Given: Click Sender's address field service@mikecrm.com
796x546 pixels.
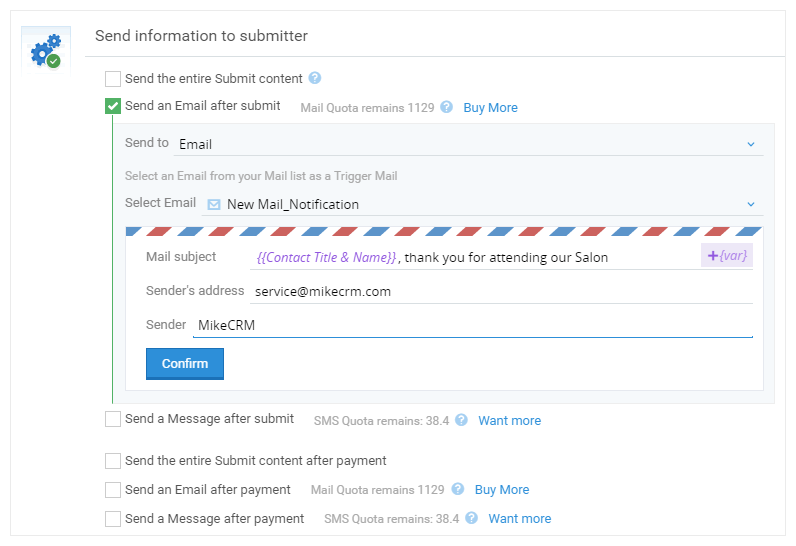Looking at the screenshot, I should (x=501, y=291).
